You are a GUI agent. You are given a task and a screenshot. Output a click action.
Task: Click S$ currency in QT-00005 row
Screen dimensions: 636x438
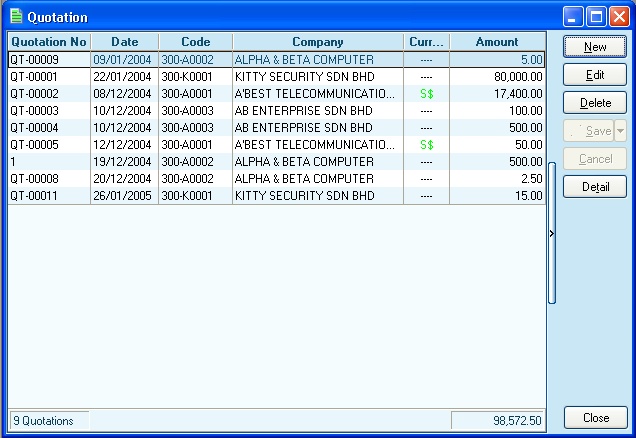tap(427, 145)
